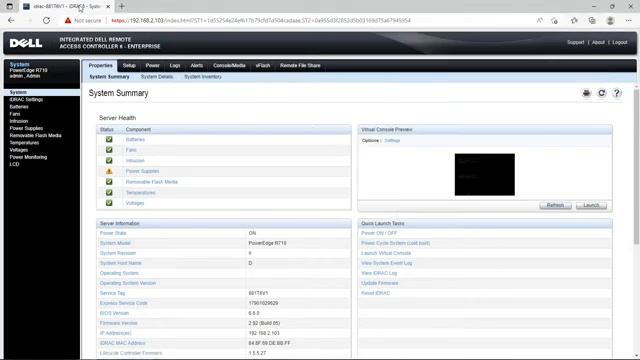Reload the browser page
This screenshot has width=640, height=360.
(x=47, y=20)
